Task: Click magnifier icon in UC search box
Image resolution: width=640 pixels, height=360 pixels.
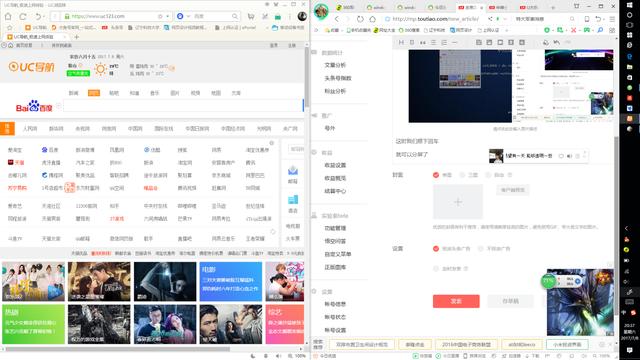Action: 235,16
